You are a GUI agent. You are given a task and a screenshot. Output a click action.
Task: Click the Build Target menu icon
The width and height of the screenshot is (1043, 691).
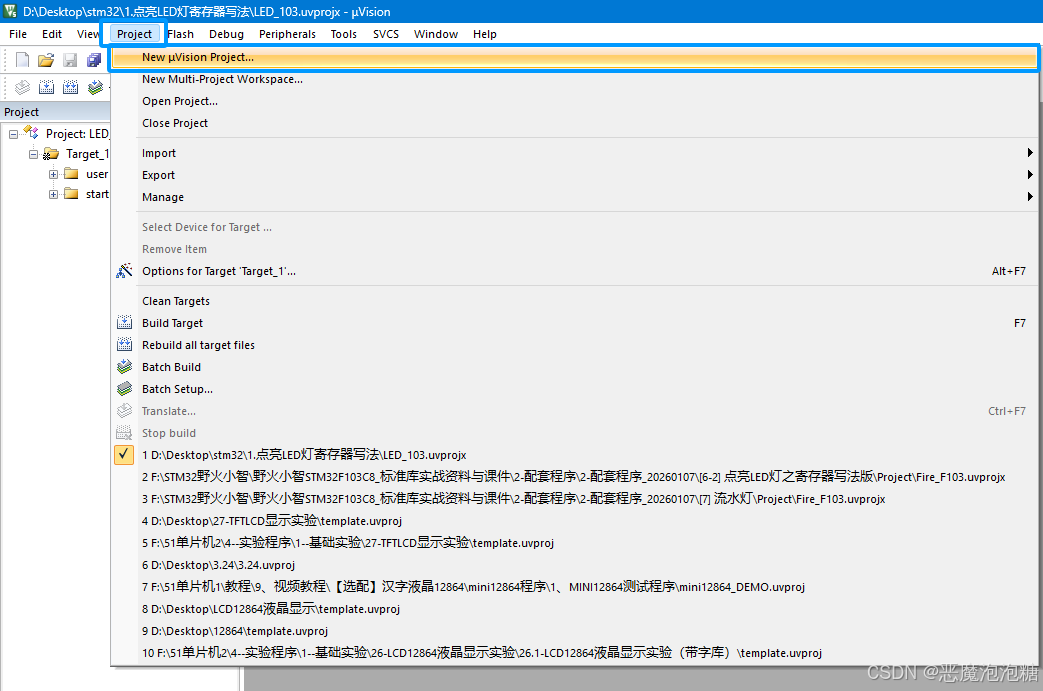pos(124,323)
